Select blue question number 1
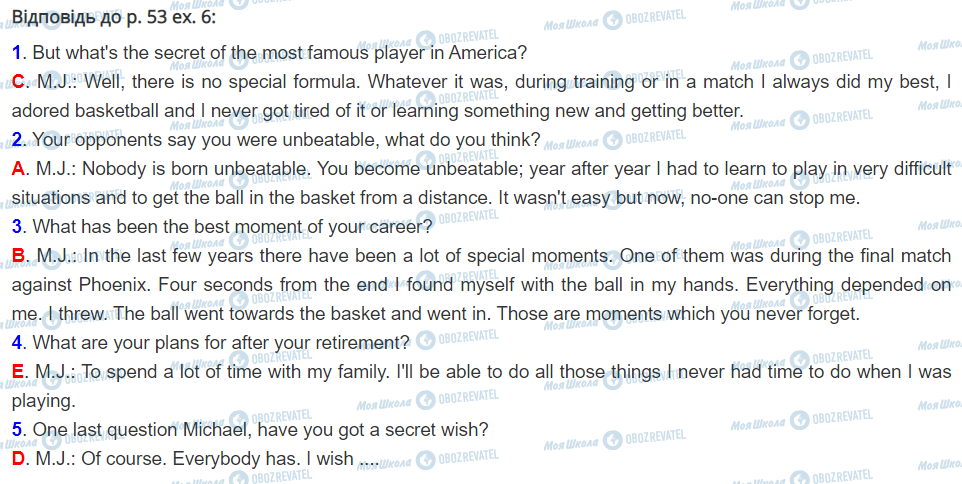The image size is (962, 484). [18, 51]
